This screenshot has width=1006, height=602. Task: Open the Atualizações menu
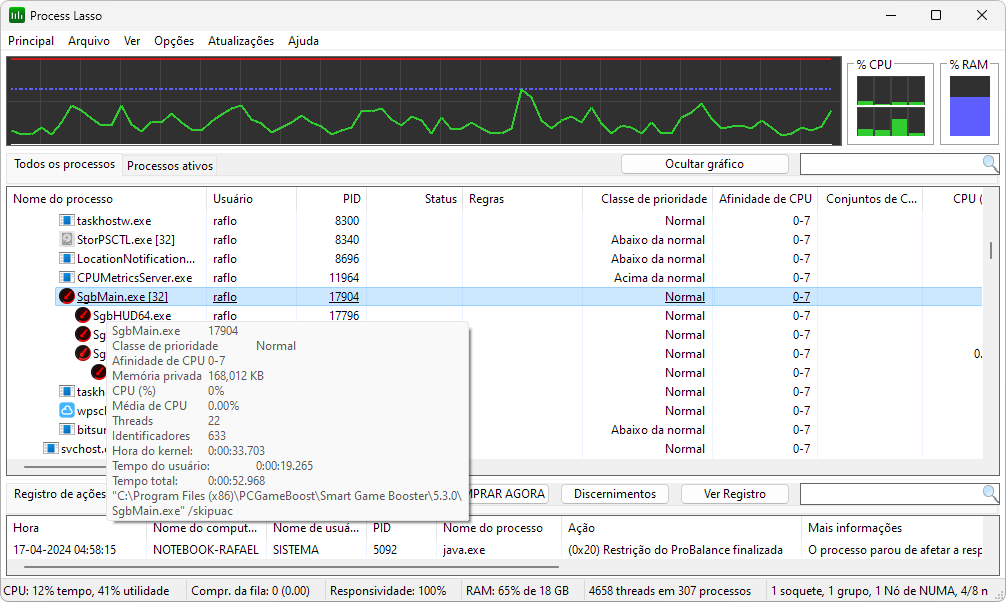(241, 40)
